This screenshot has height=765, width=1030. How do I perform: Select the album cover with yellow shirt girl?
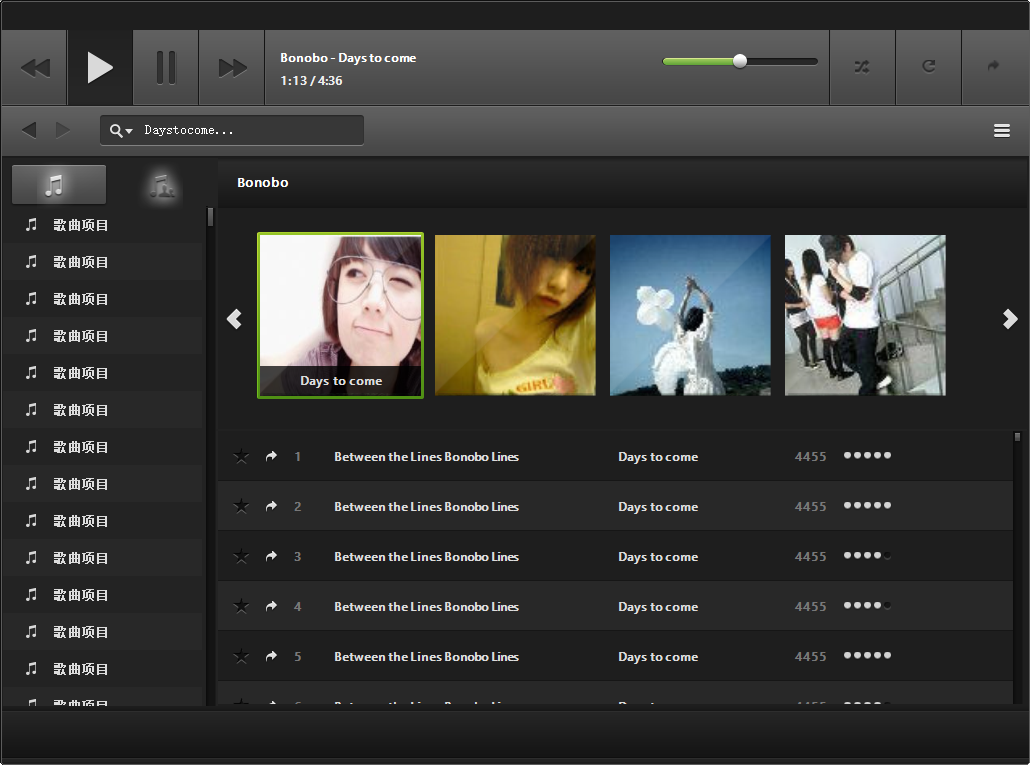(x=515, y=315)
